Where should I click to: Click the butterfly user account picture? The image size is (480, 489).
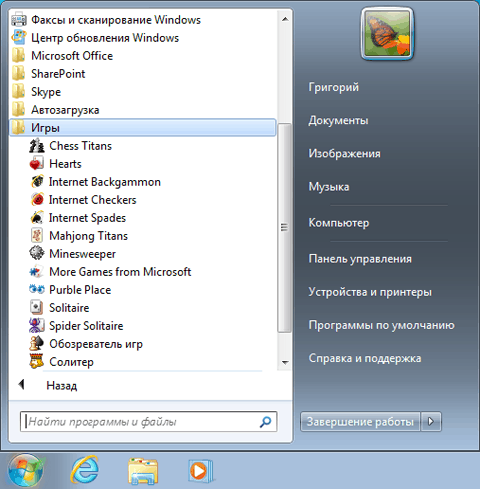tap(387, 34)
